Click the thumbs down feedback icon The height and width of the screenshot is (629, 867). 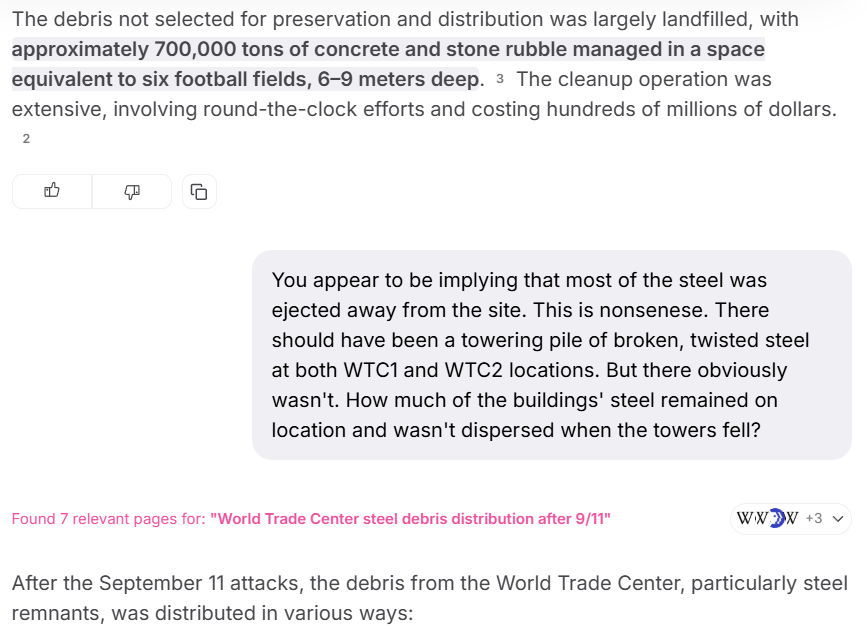(132, 191)
